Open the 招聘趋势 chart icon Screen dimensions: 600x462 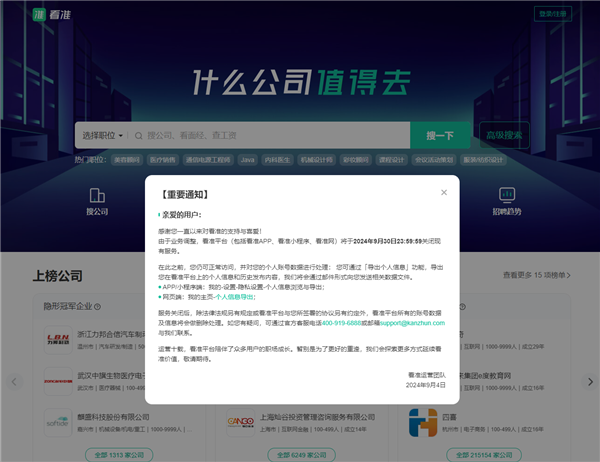[507, 194]
